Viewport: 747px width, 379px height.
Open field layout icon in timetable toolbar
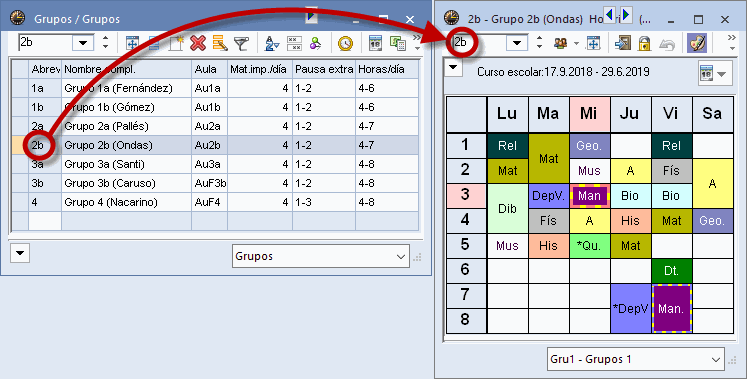click(x=593, y=43)
